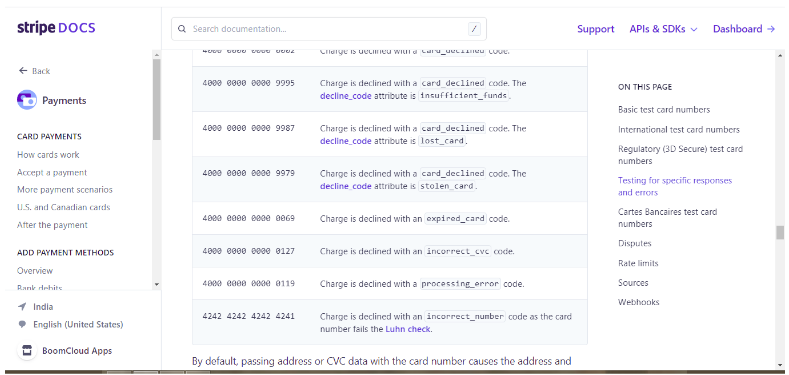Click card number 4000 0000 0000 0119
This screenshot has width=789, height=375.
tap(248, 283)
